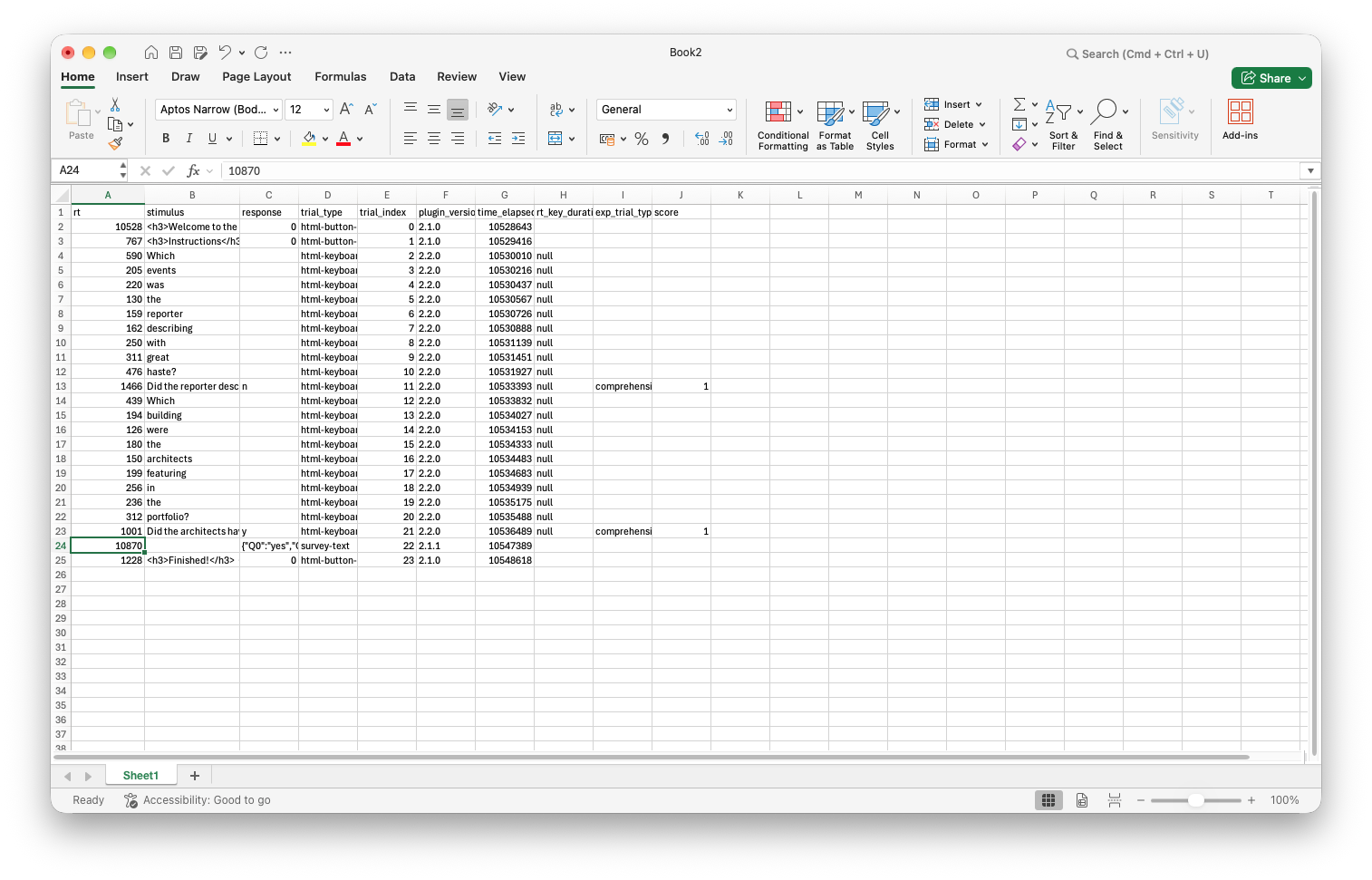Click Accessibility: Good to go

(x=198, y=800)
